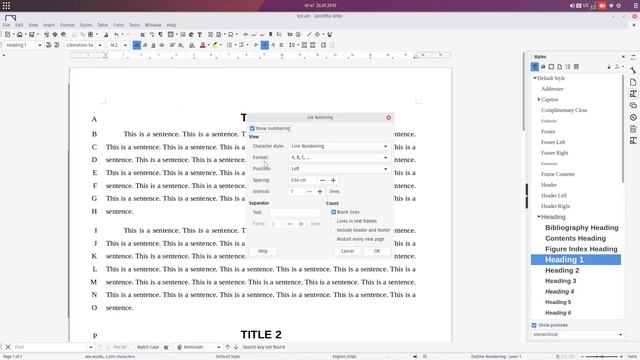
Task: Open the Format menu
Action: point(67,25)
